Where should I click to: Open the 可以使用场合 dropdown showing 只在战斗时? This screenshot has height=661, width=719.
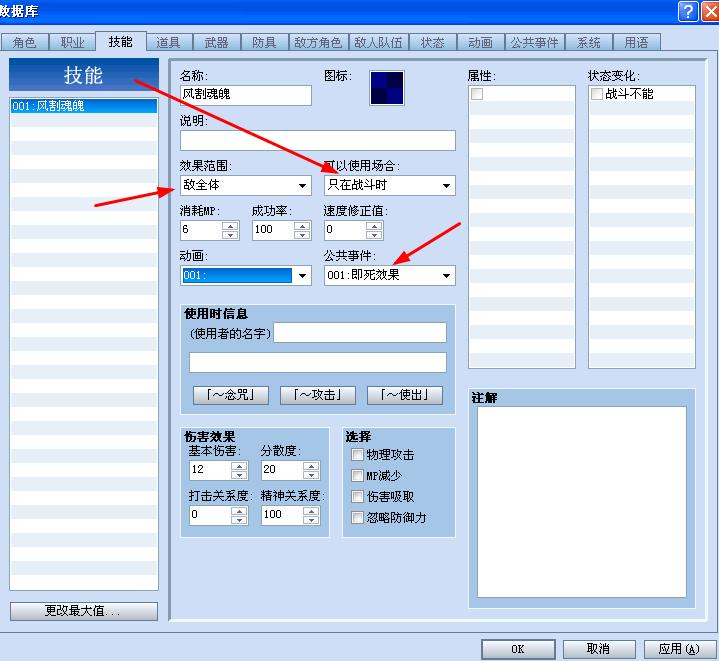point(389,185)
